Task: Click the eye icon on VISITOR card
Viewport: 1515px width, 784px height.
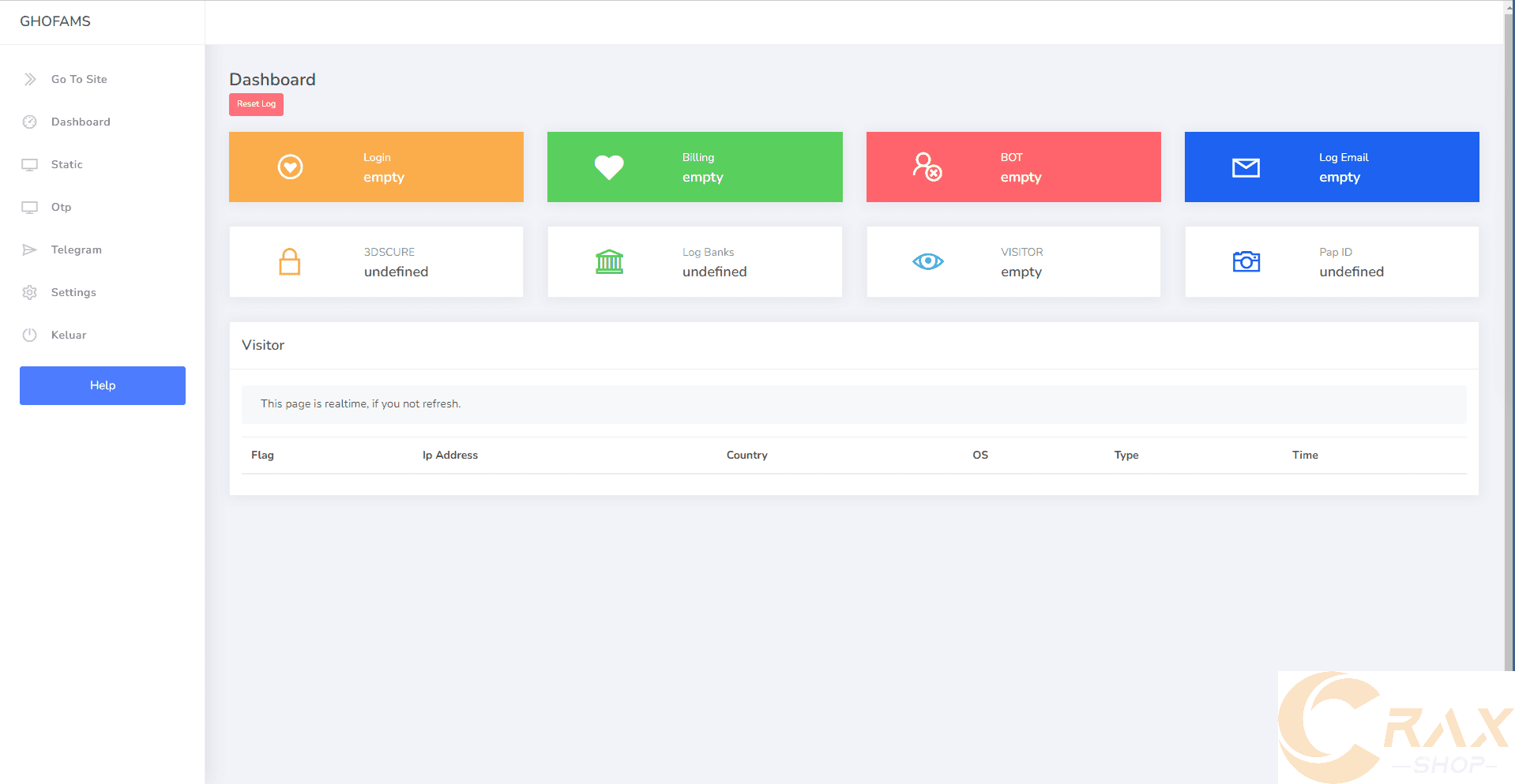Action: (x=928, y=261)
